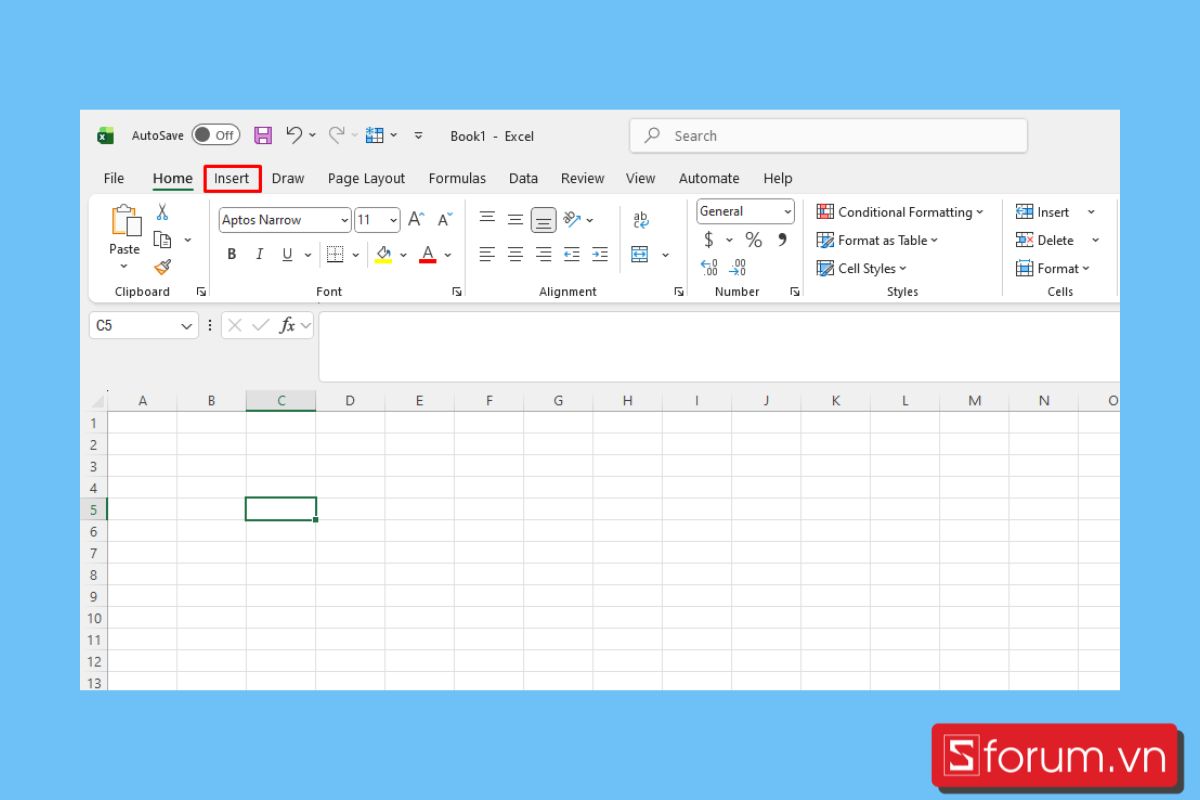Expand Paste options arrow

124,266
